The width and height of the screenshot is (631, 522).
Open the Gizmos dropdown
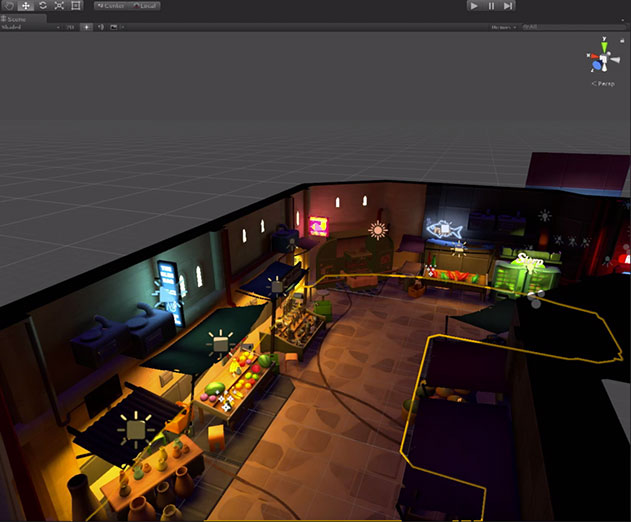pos(503,27)
